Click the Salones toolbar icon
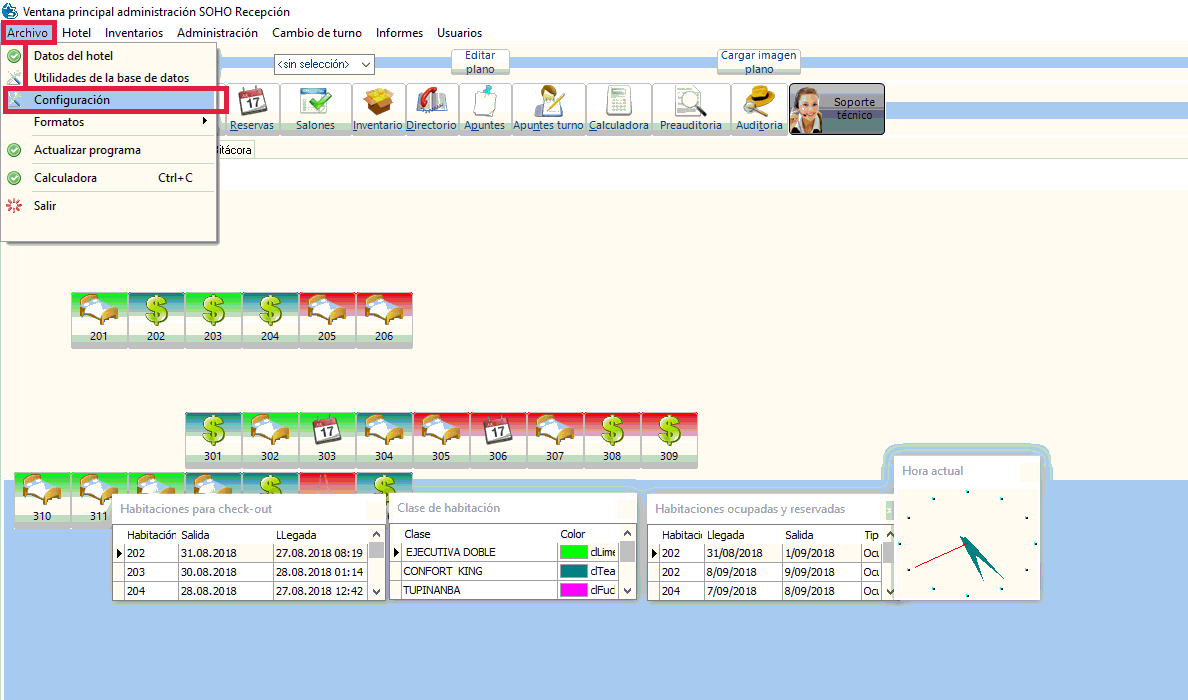1188x700 pixels. click(315, 108)
